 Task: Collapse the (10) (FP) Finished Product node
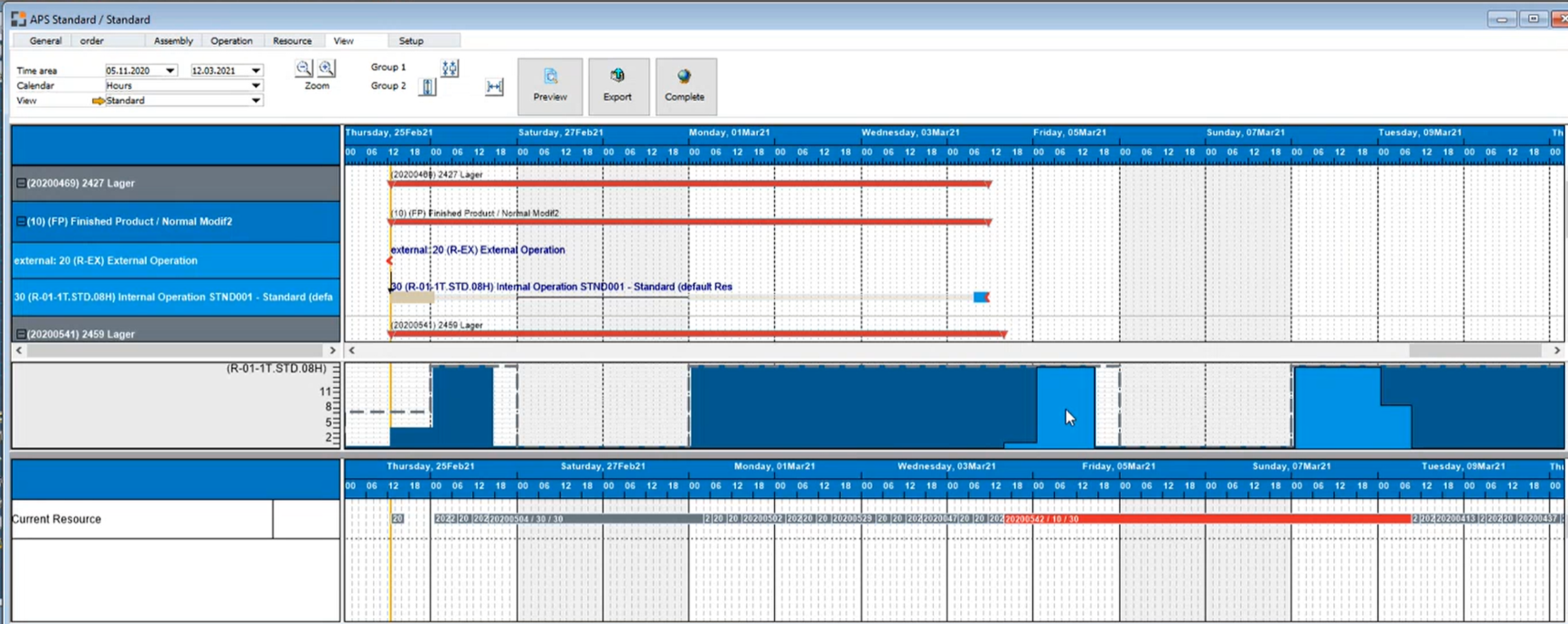pos(21,222)
